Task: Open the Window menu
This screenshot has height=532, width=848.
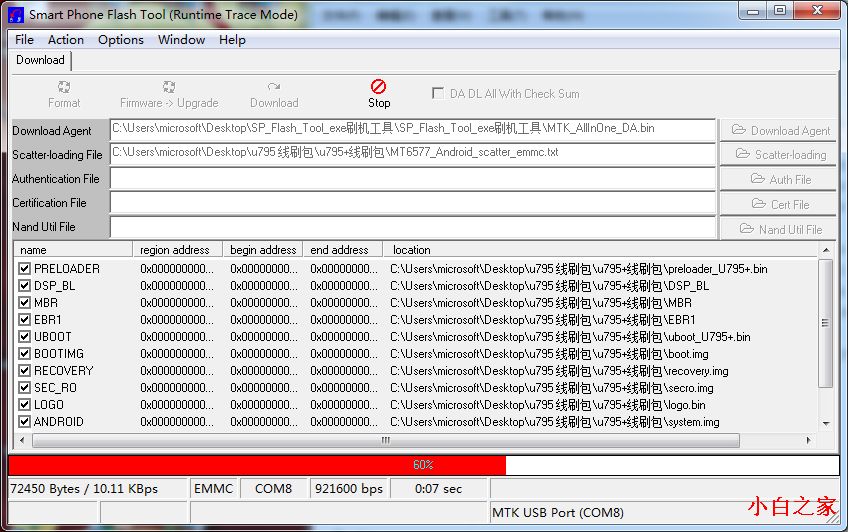Action: click(x=181, y=39)
